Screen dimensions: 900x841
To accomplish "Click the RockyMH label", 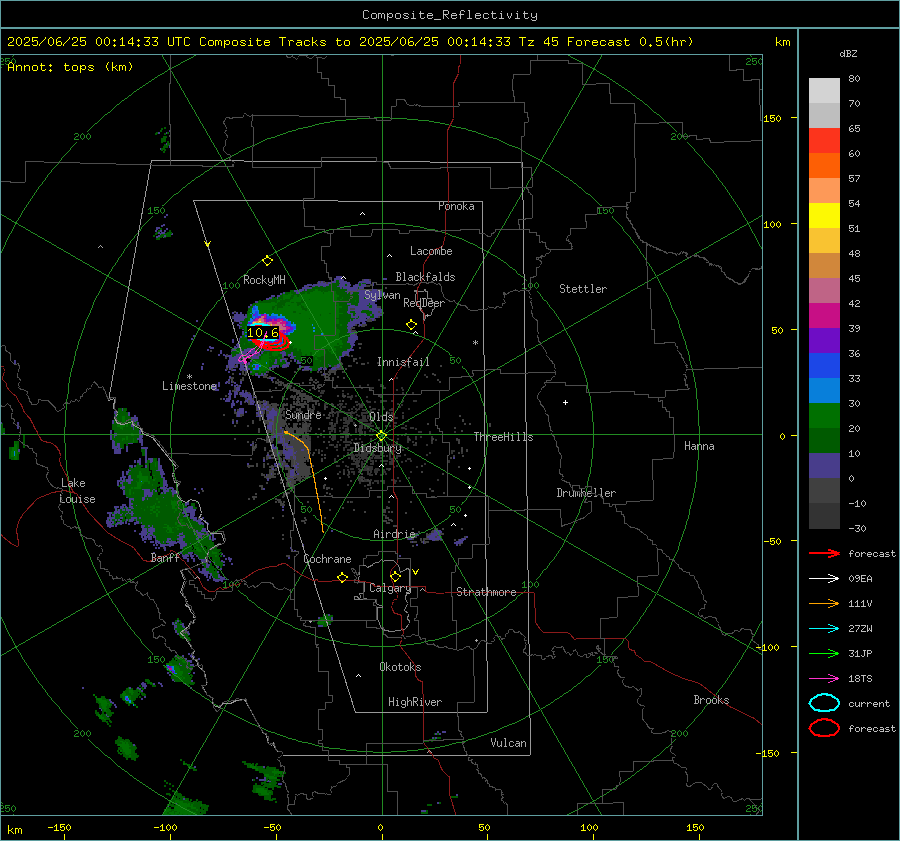I will (x=264, y=280).
